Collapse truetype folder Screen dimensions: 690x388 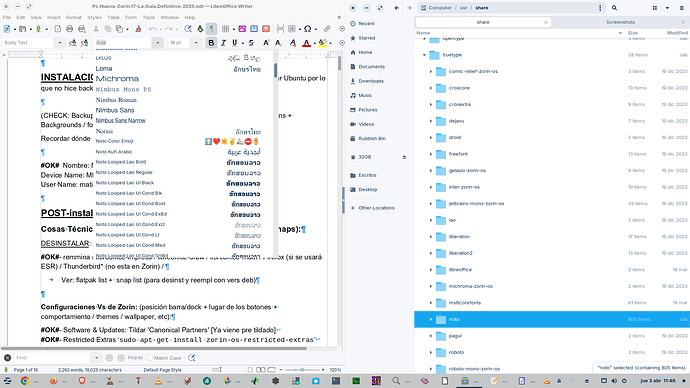[424, 55]
